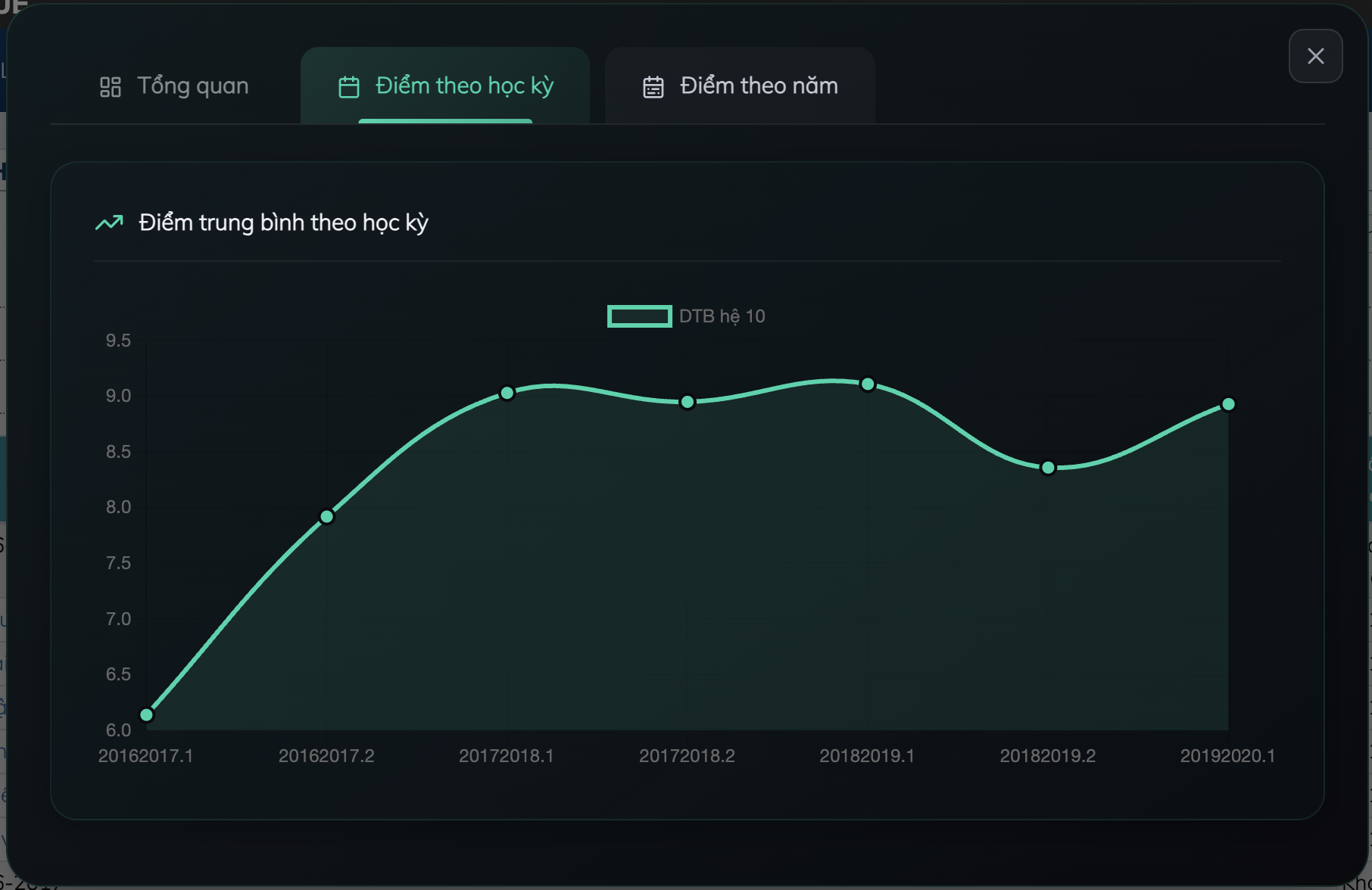Screen dimensions: 1372x890
Task: Click the calendar icon beside Điểm theo học kỳ
Action: 350,86
